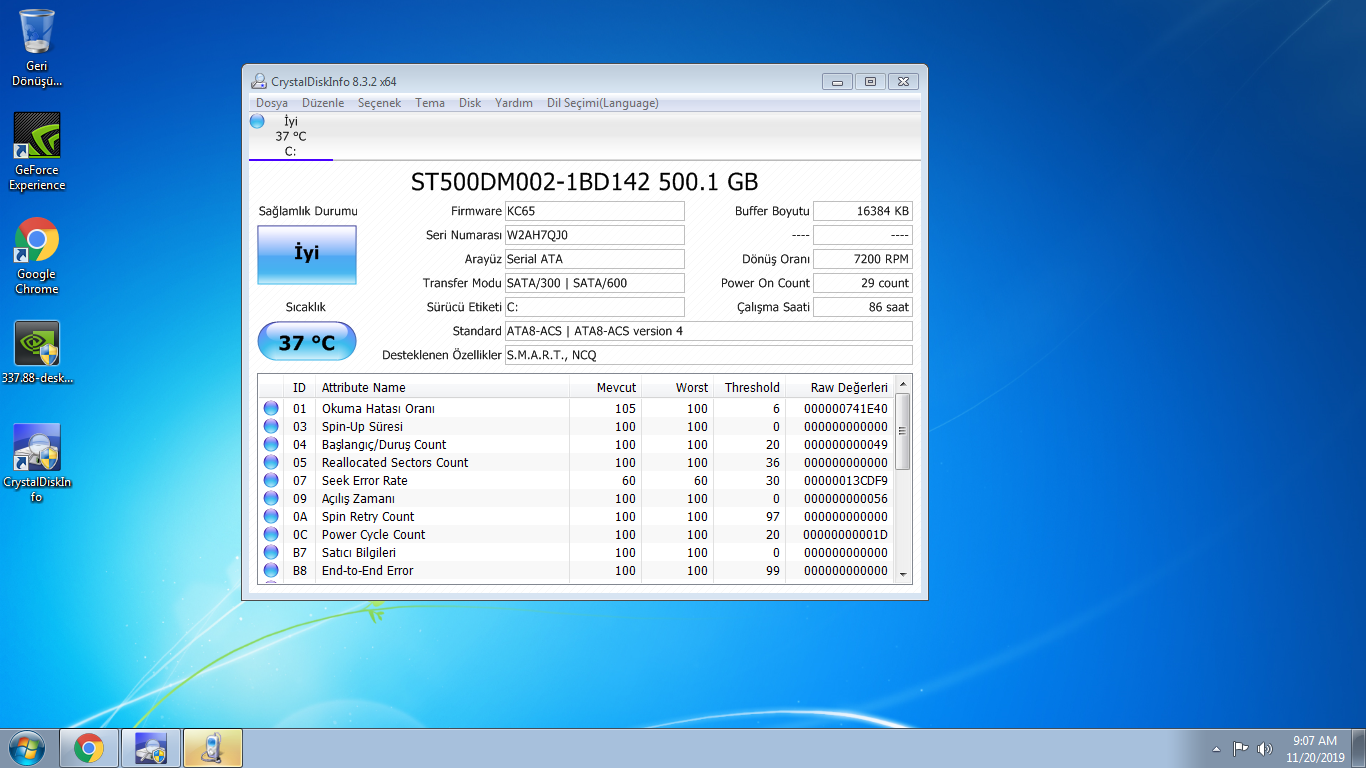The image size is (1366, 768).
Task: Open GeForce Experience desktop shortcut
Action: point(37,151)
